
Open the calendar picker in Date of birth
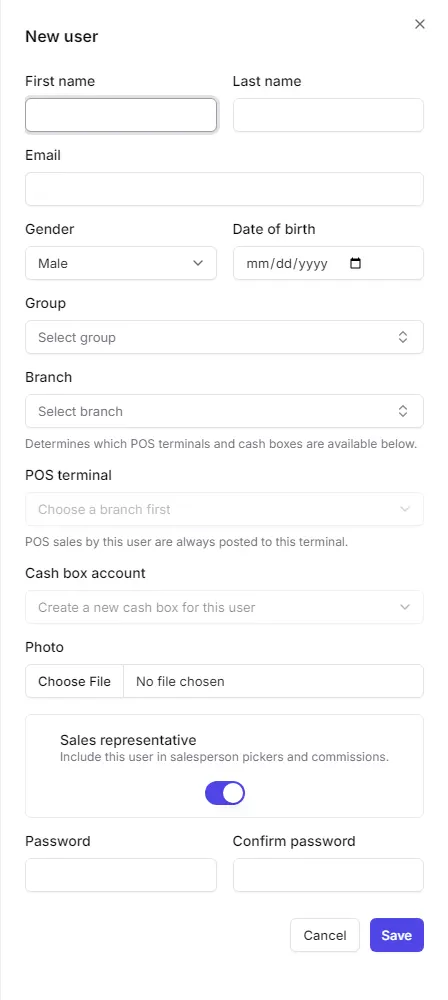(355, 263)
